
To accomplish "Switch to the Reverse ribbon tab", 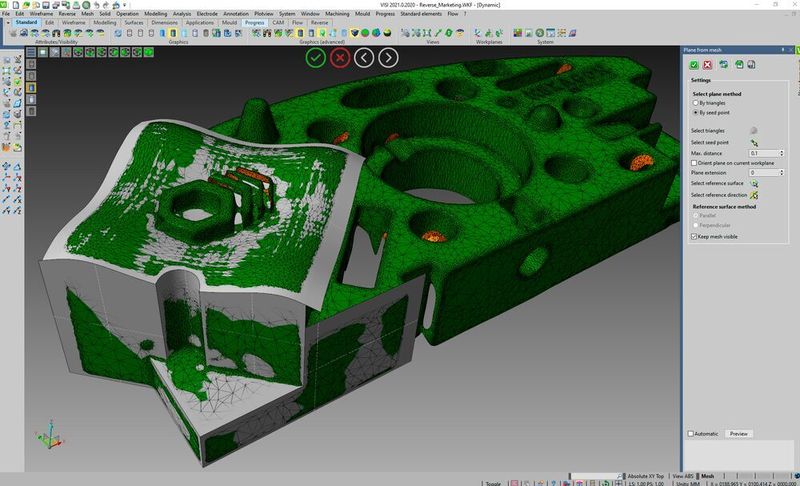I will coord(319,22).
